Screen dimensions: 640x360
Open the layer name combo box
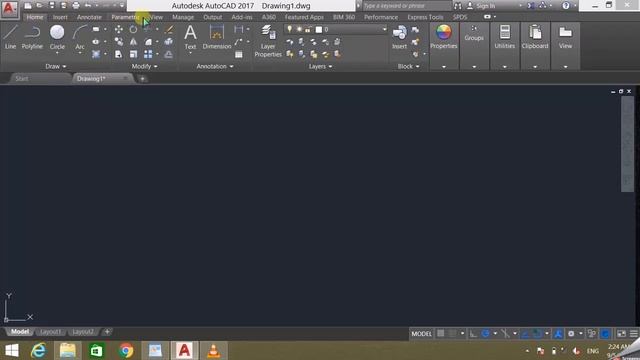[x=336, y=29]
